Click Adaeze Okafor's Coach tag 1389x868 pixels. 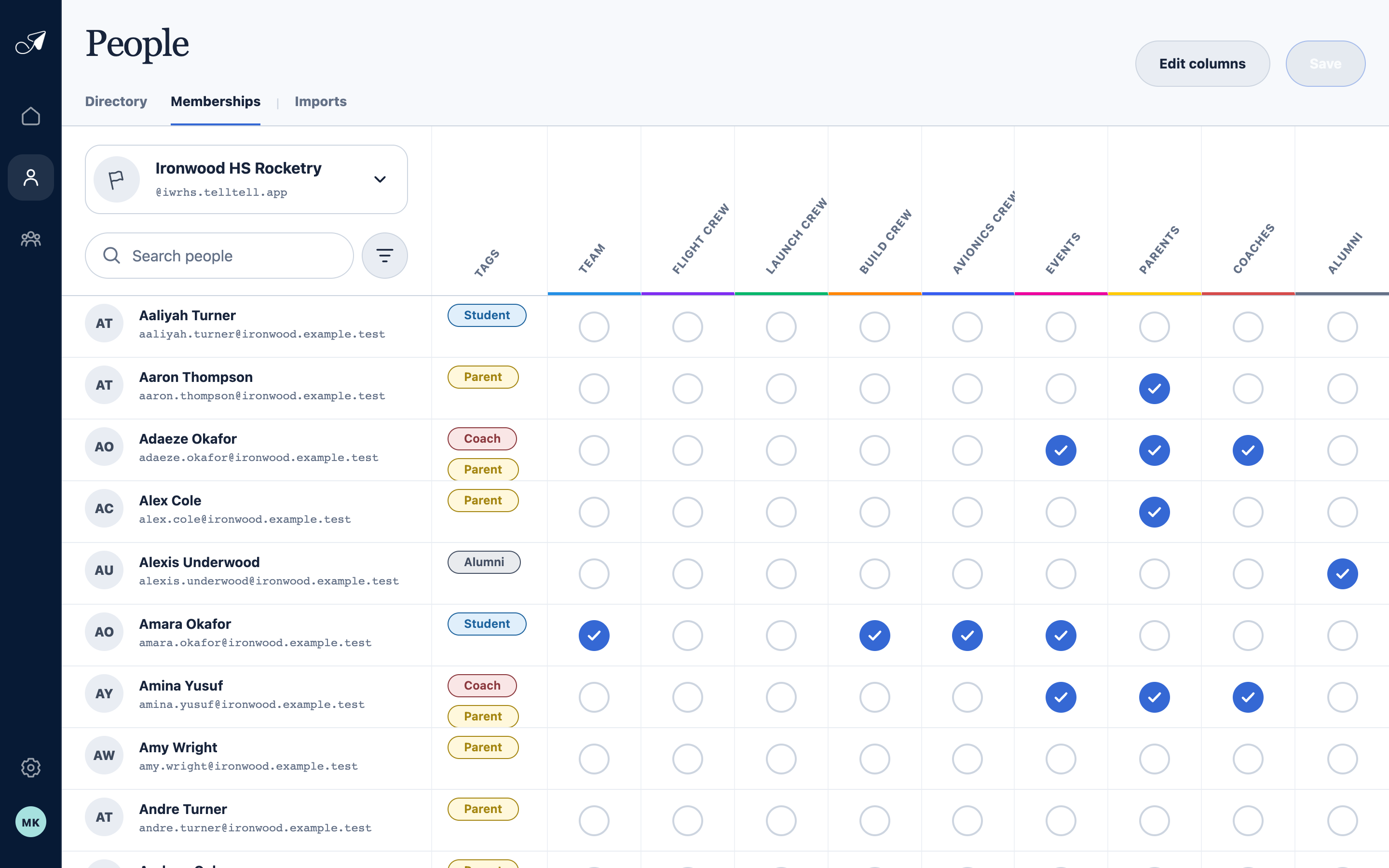pyautogui.click(x=482, y=439)
